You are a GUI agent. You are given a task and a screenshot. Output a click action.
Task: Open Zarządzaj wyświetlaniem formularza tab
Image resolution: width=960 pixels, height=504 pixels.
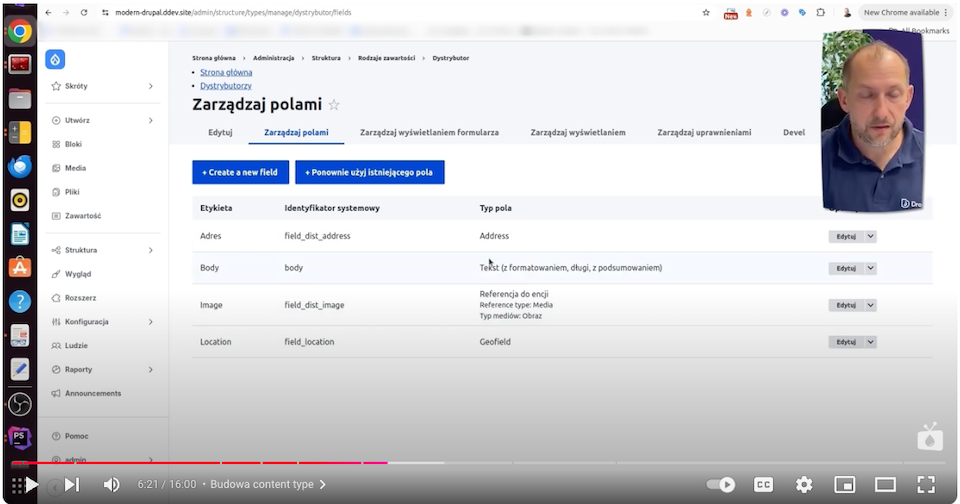[429, 132]
